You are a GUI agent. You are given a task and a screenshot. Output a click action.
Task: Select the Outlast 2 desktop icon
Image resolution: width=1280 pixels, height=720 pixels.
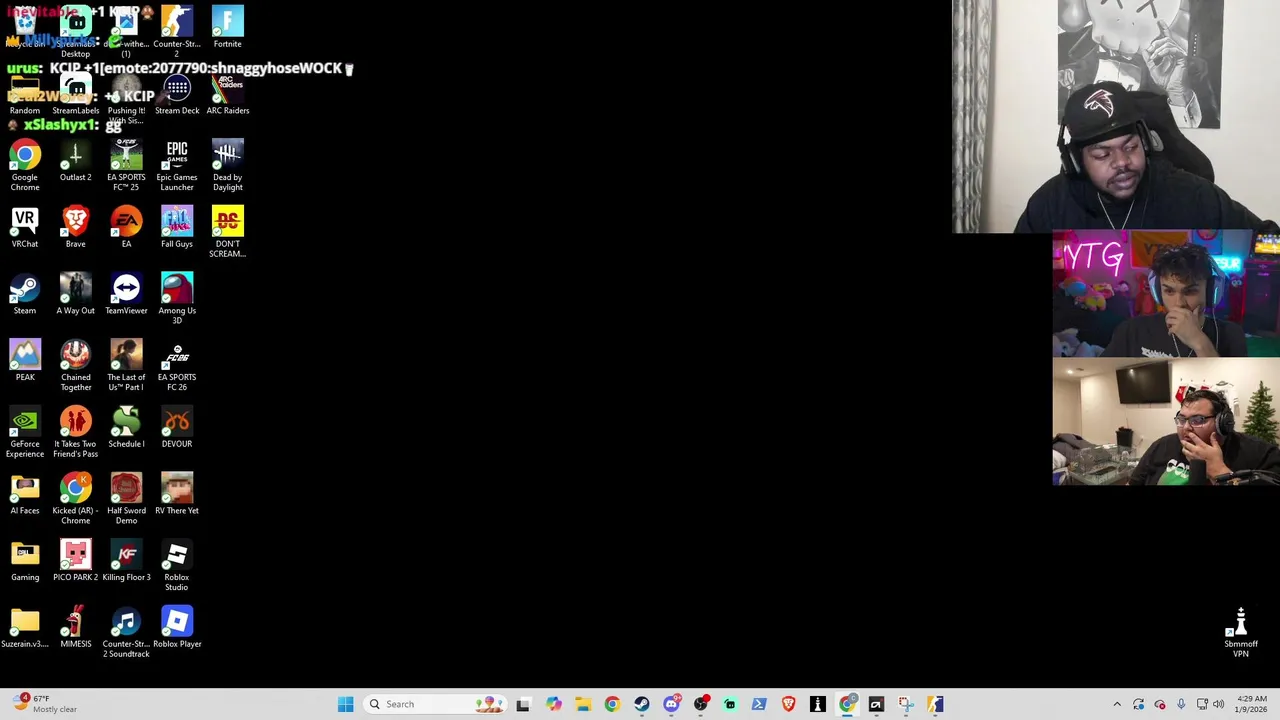[75, 161]
